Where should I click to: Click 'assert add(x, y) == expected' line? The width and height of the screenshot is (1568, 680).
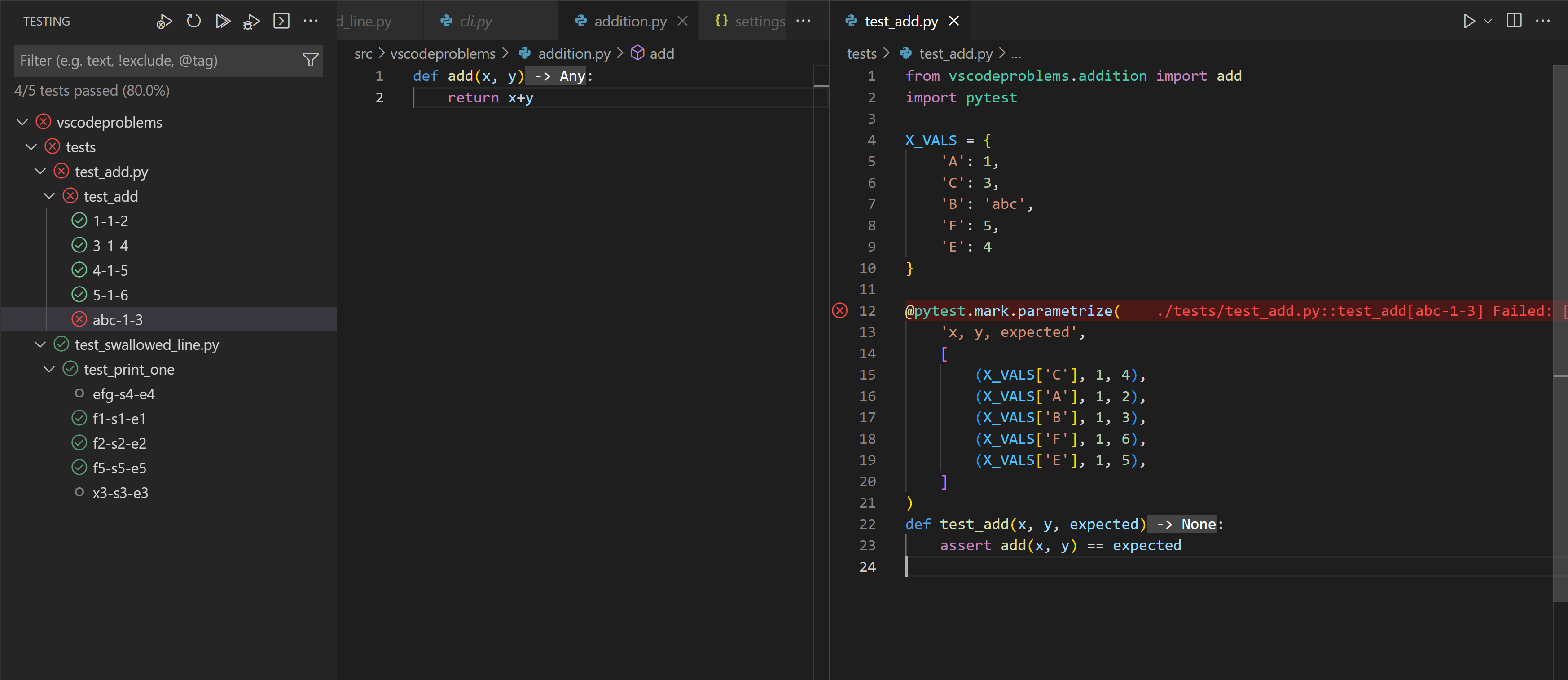point(1060,545)
